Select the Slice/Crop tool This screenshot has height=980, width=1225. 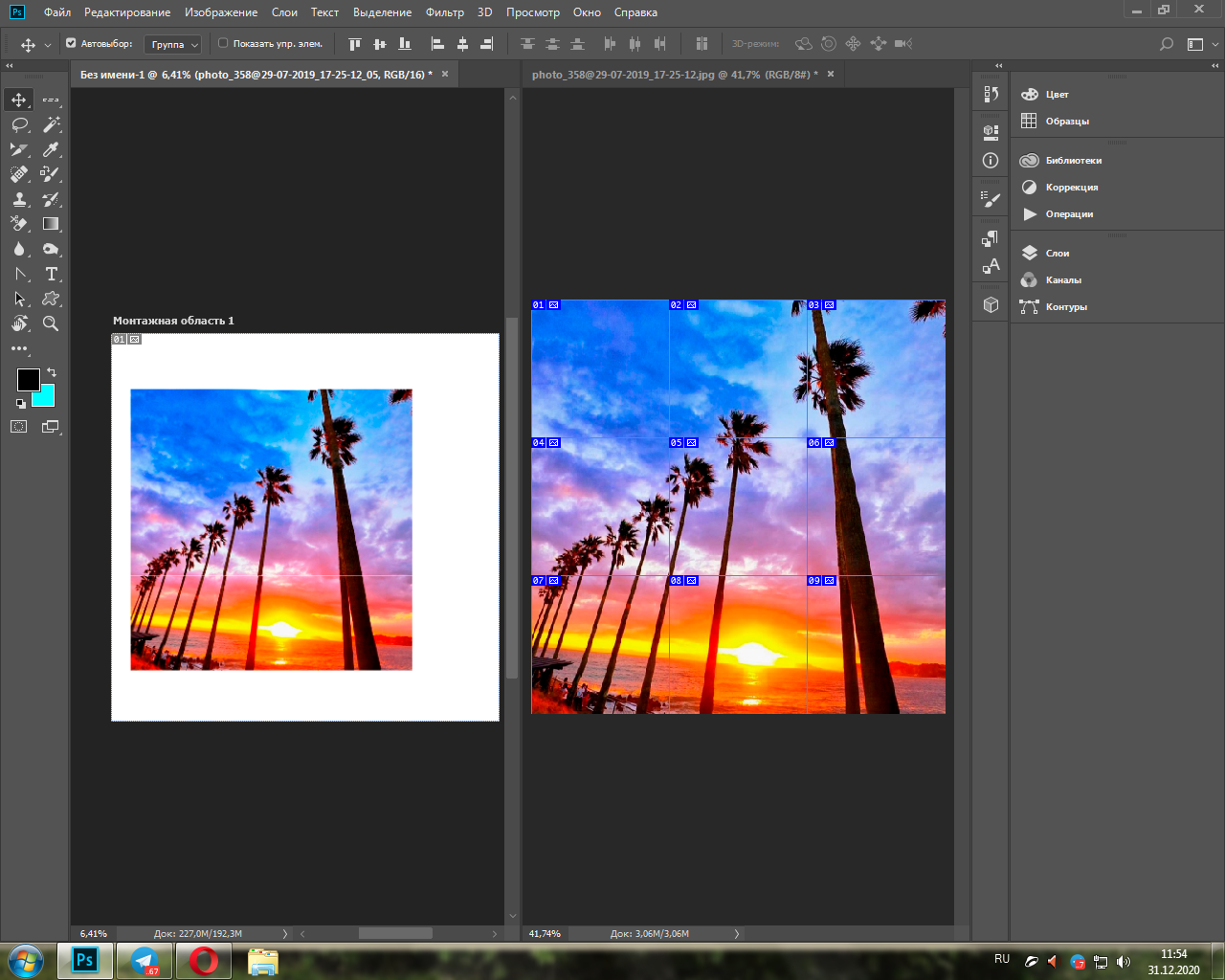(x=19, y=149)
